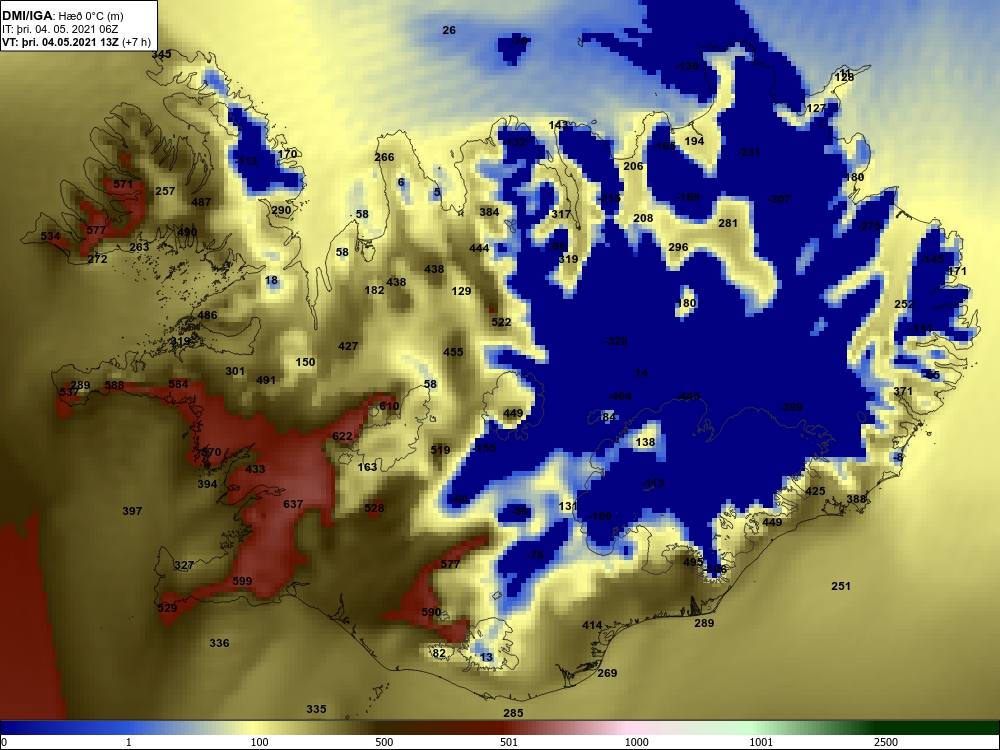Image resolution: width=1000 pixels, height=750 pixels.
Task: Click the map value -328
Action: 615,341
